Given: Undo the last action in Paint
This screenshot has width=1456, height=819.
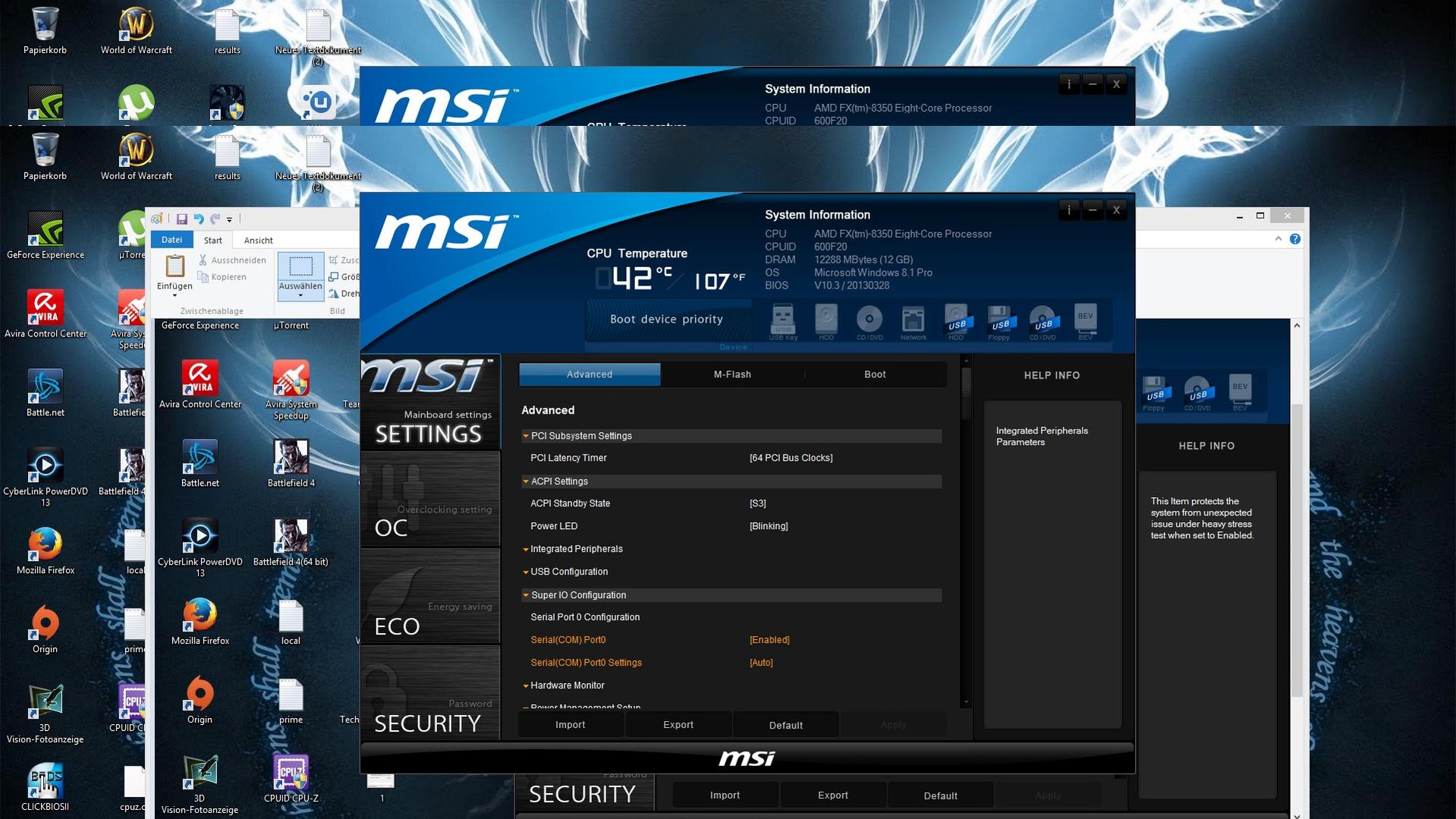Looking at the screenshot, I should (199, 219).
